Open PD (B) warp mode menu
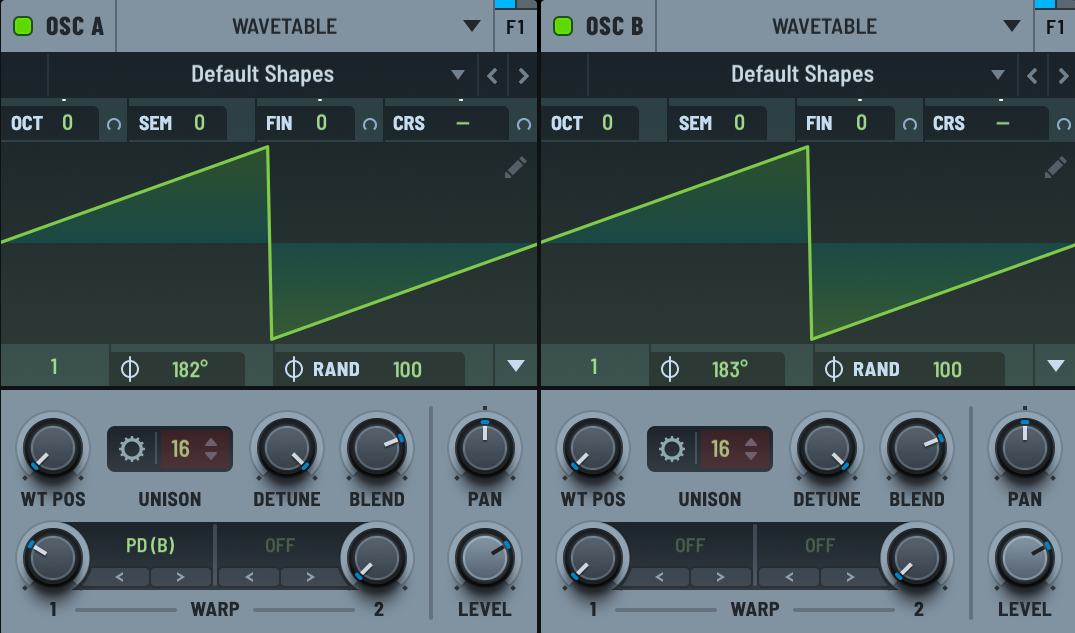1075x633 pixels. 150,545
